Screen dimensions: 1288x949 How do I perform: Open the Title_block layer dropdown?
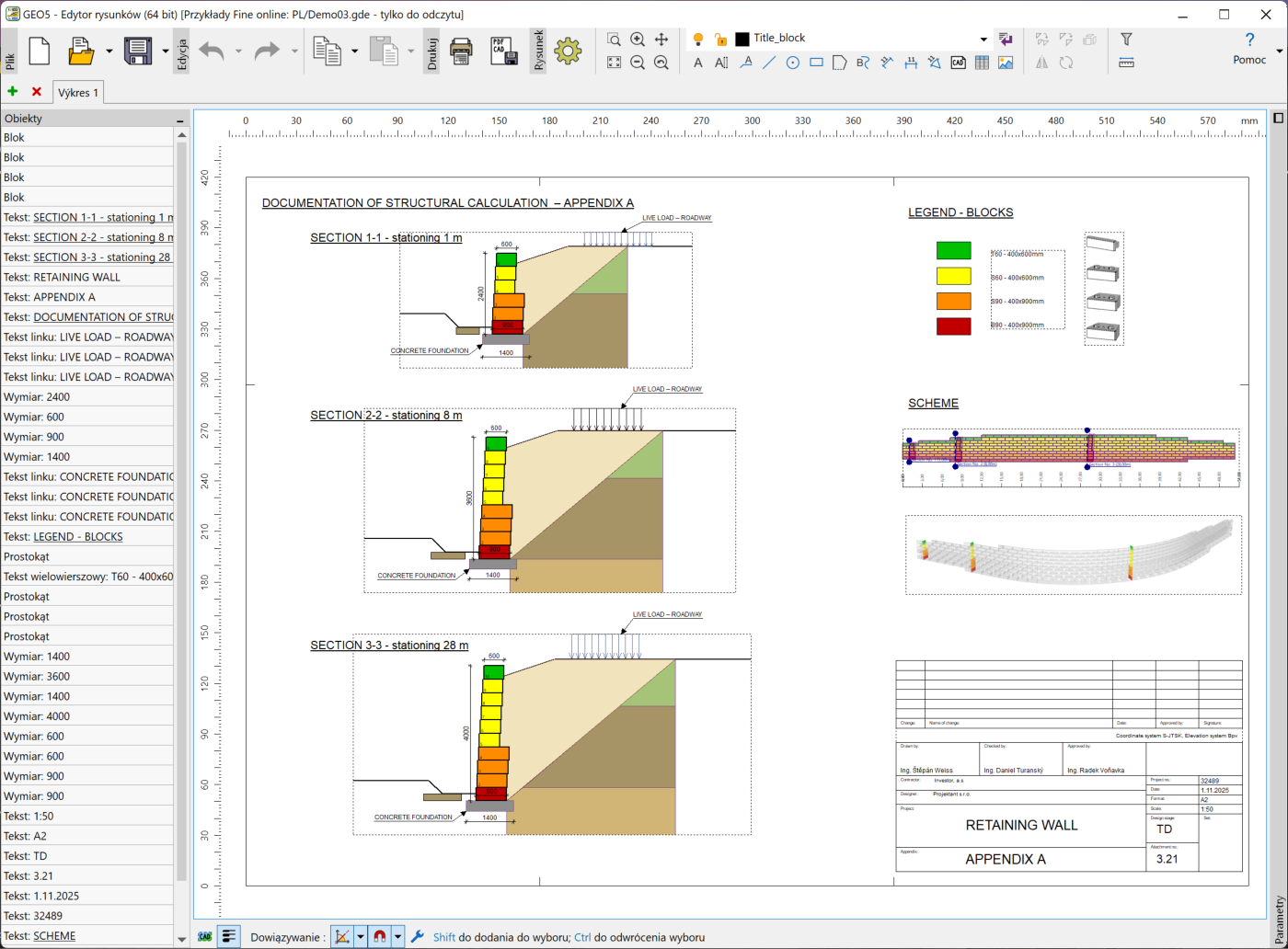[x=983, y=39]
